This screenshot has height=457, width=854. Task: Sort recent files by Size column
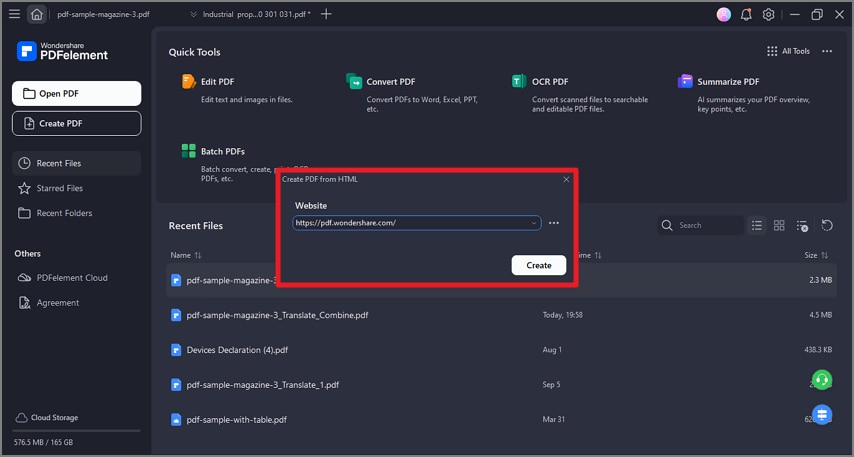tap(815, 255)
